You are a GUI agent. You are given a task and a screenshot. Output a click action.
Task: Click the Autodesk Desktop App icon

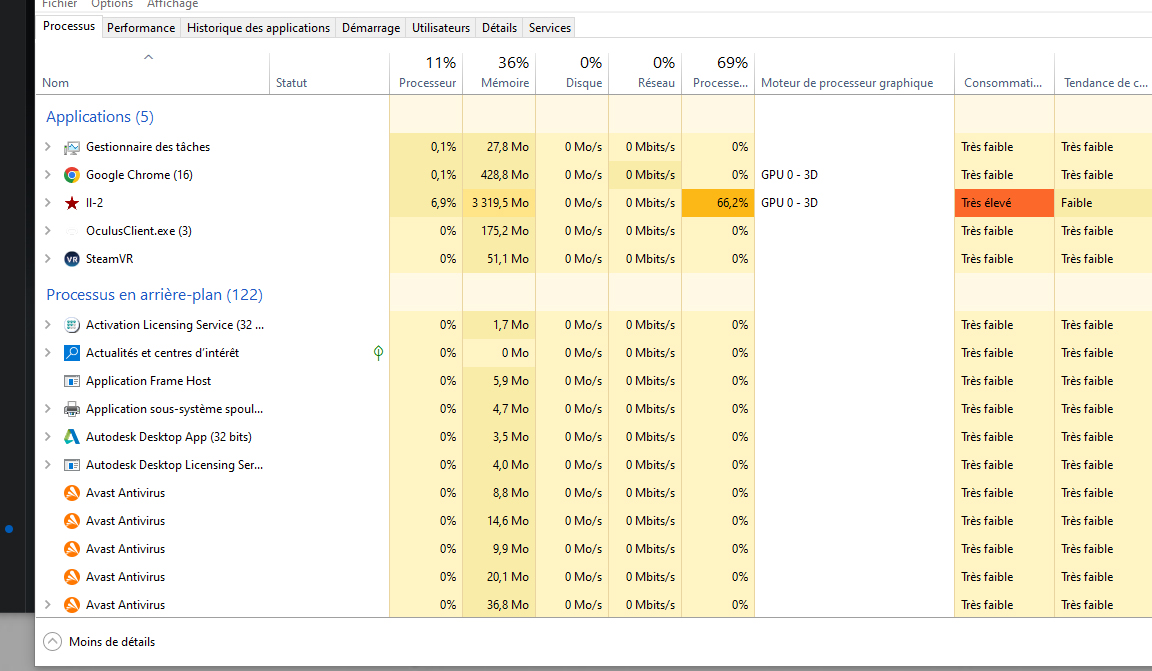(x=71, y=437)
